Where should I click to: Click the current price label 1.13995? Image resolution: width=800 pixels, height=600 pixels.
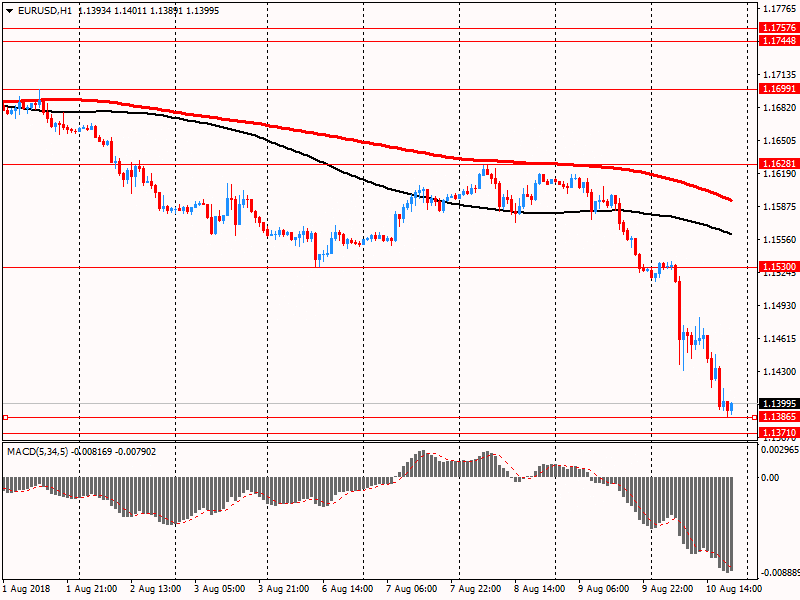(x=779, y=404)
